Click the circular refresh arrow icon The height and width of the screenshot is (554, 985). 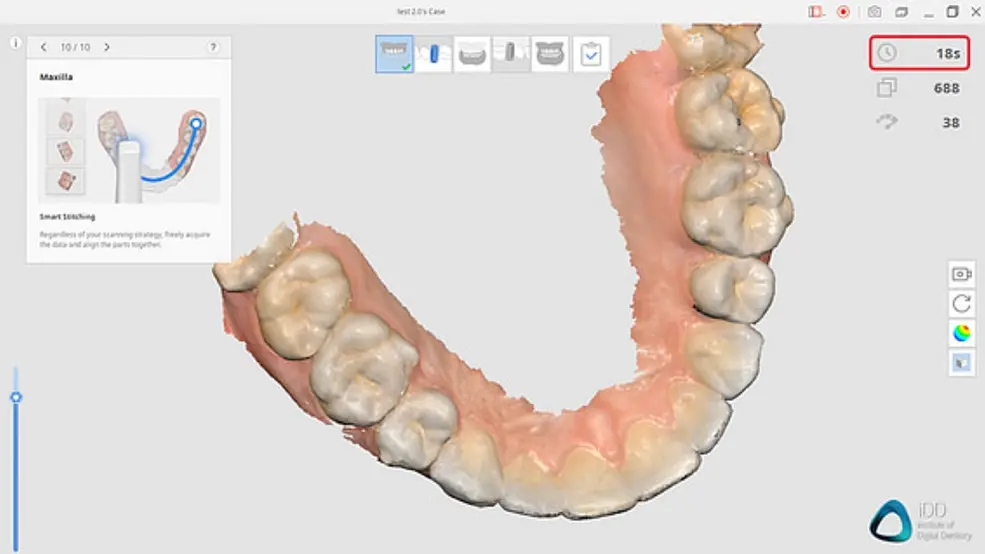961,303
